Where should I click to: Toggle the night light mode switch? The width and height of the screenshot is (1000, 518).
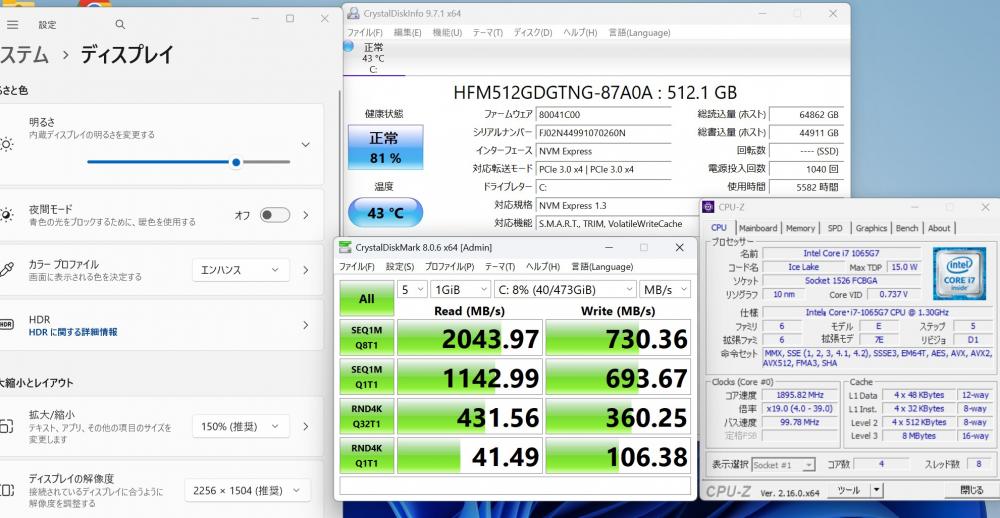[x=275, y=215]
